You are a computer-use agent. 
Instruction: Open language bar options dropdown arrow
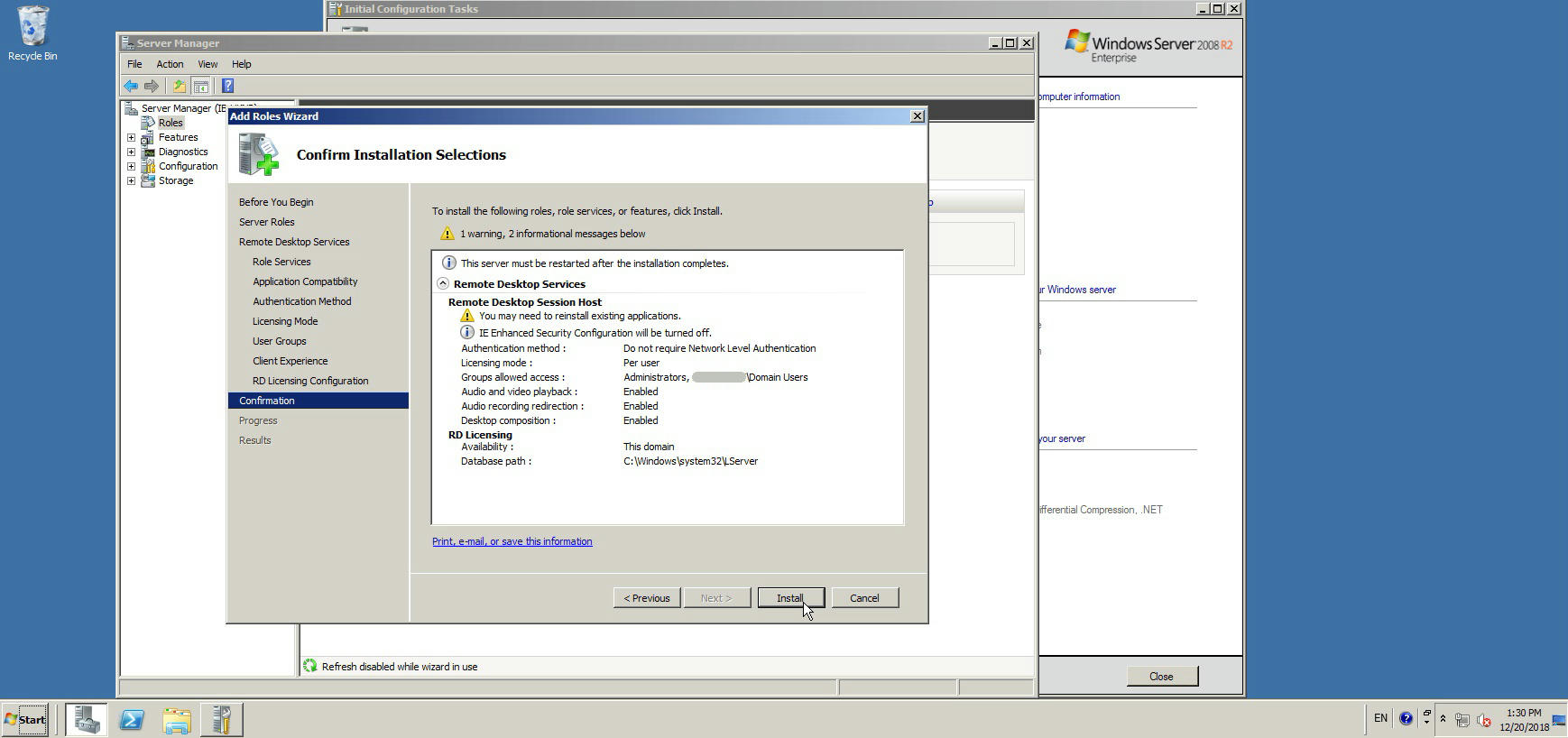tap(1426, 722)
